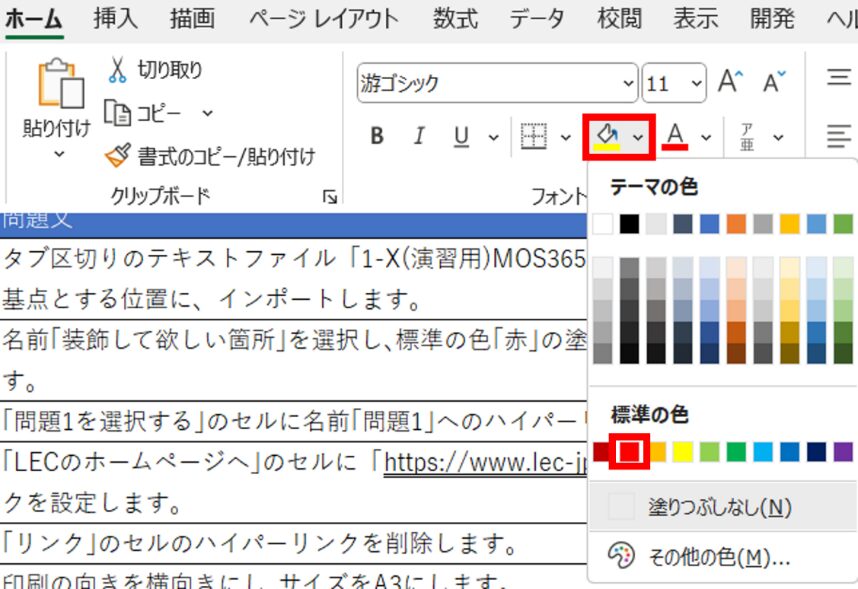Pick the gold theme color swatch
This screenshot has height=589, width=858.
tap(790, 224)
